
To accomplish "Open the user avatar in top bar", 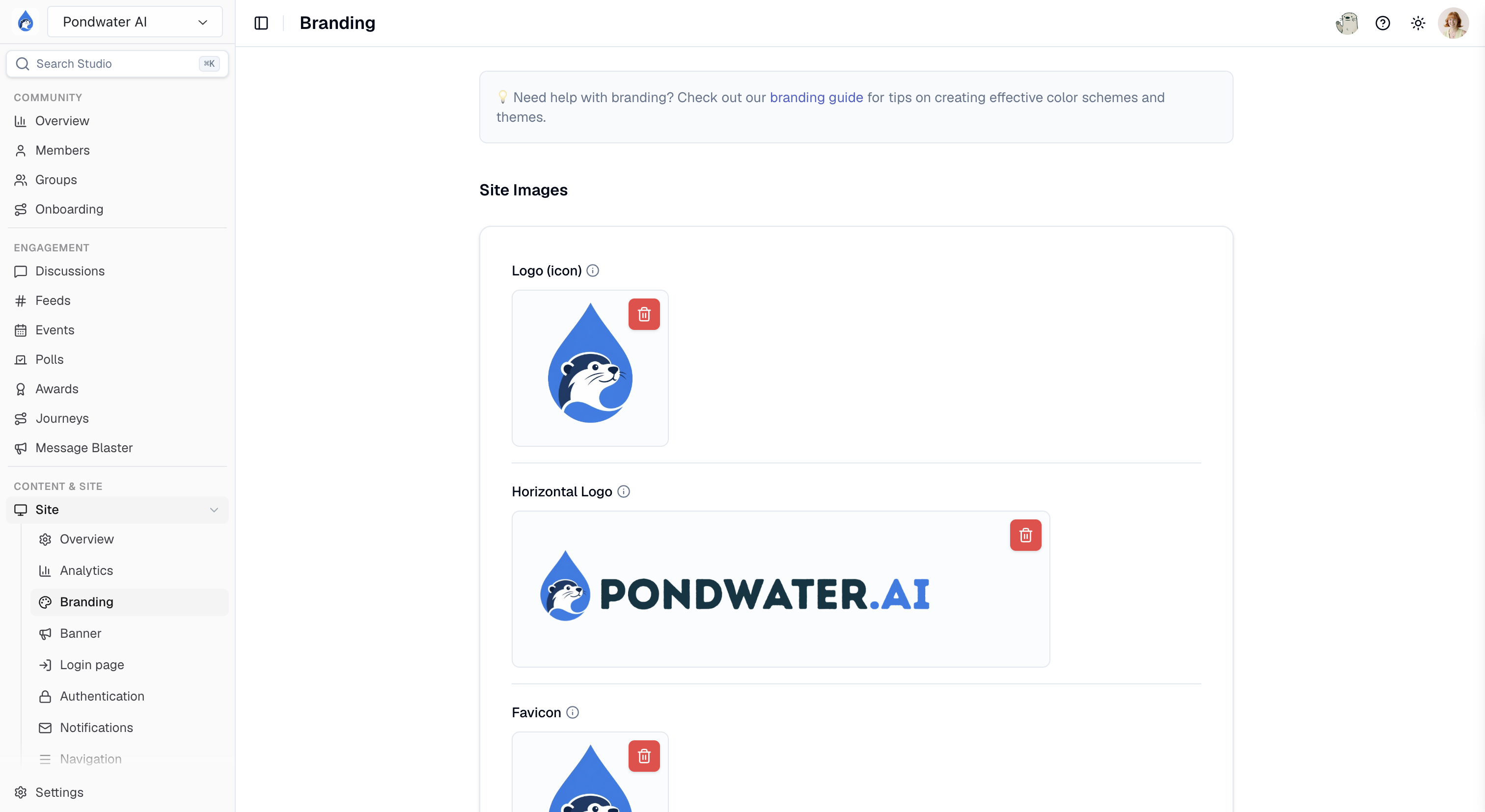I will coord(1453,23).
